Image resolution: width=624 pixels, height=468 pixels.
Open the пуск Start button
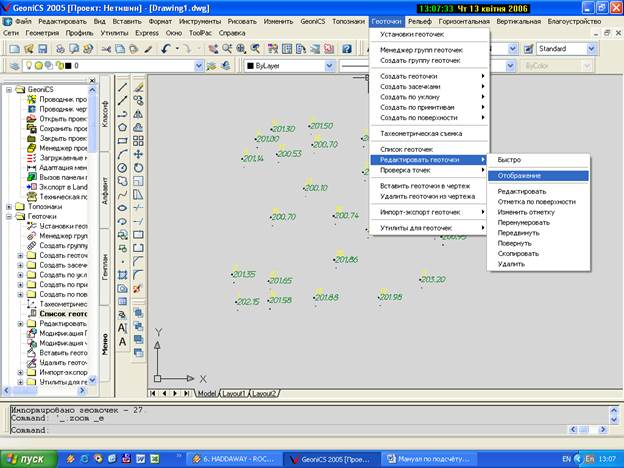[x=29, y=459]
